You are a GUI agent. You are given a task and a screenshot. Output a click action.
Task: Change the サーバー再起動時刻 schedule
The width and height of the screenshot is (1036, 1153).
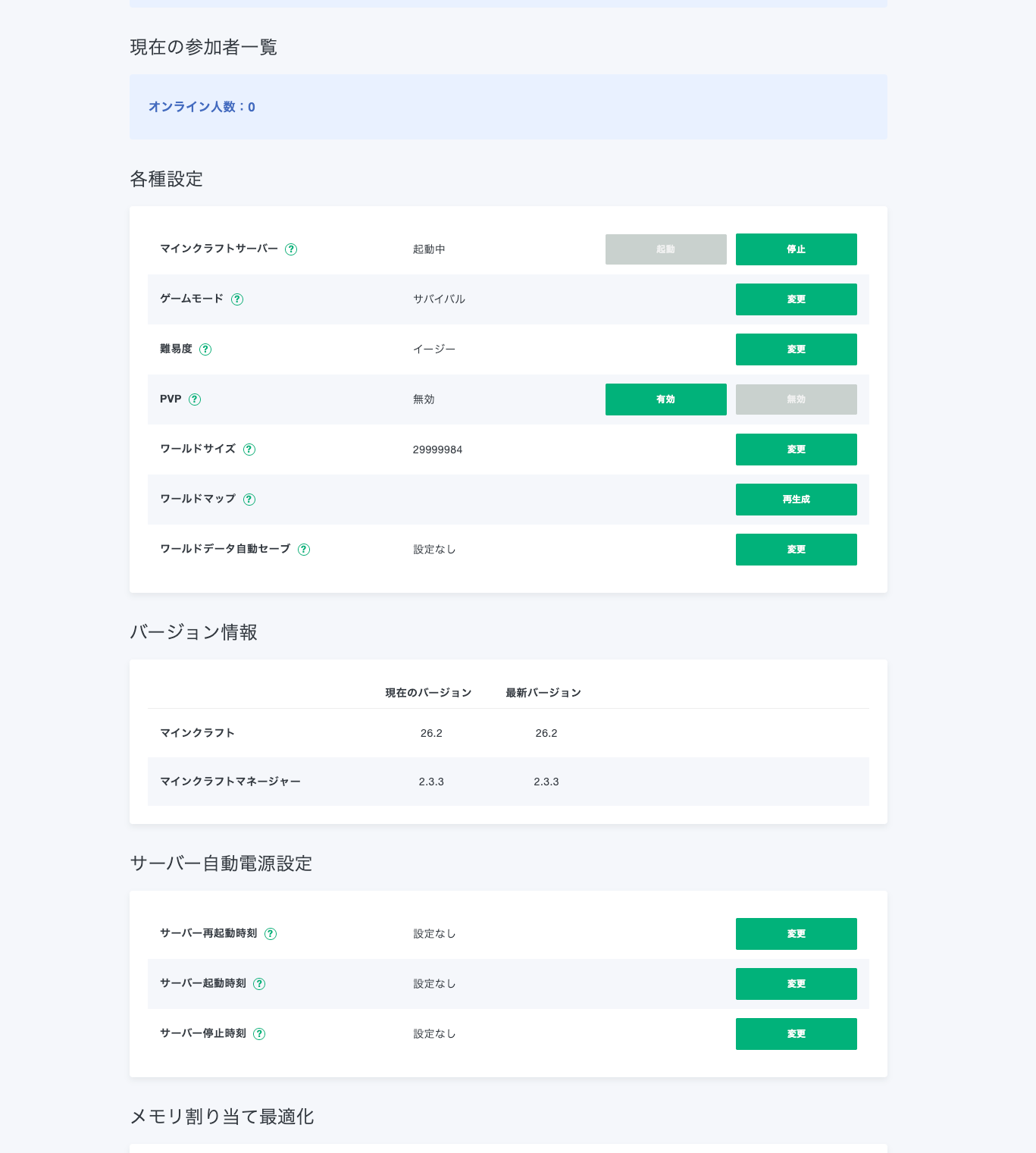pyautogui.click(x=797, y=934)
